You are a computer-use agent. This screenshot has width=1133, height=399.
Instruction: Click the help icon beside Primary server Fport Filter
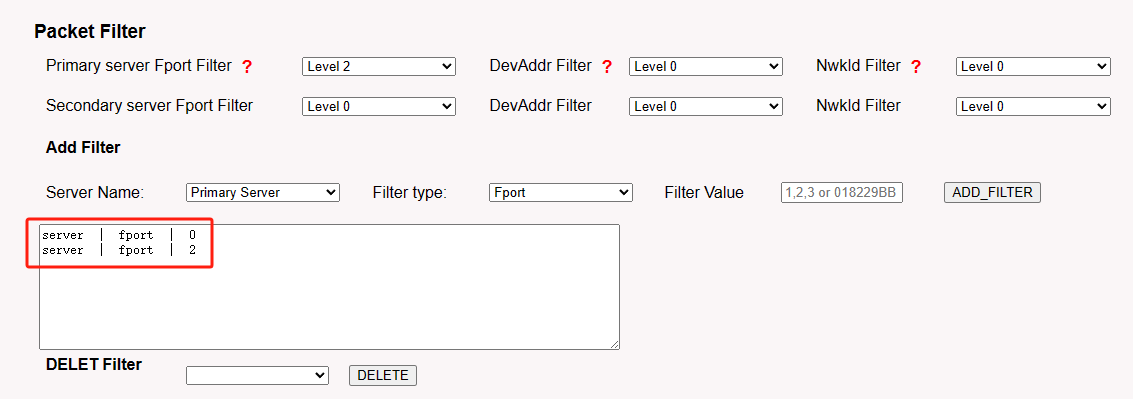[247, 66]
